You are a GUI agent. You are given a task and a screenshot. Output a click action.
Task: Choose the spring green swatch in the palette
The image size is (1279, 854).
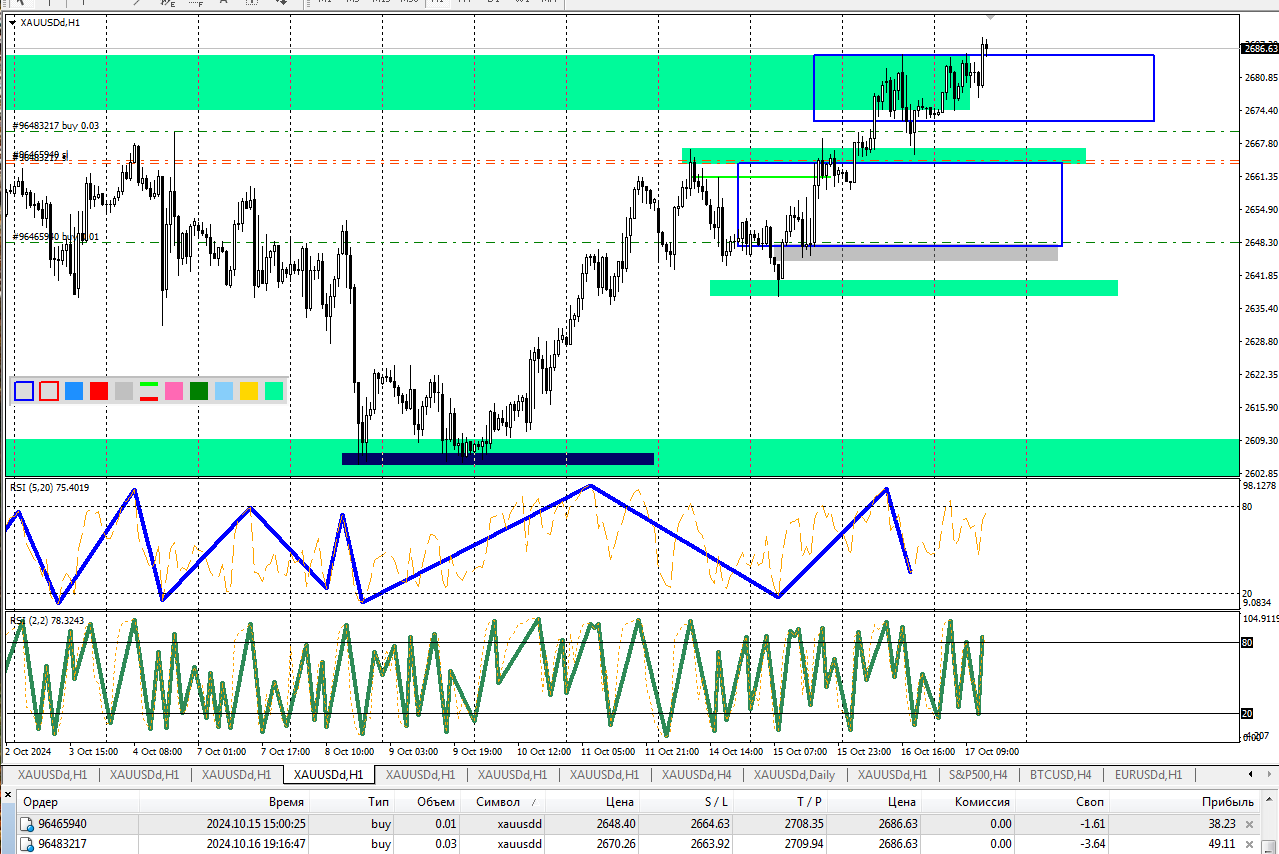274,391
